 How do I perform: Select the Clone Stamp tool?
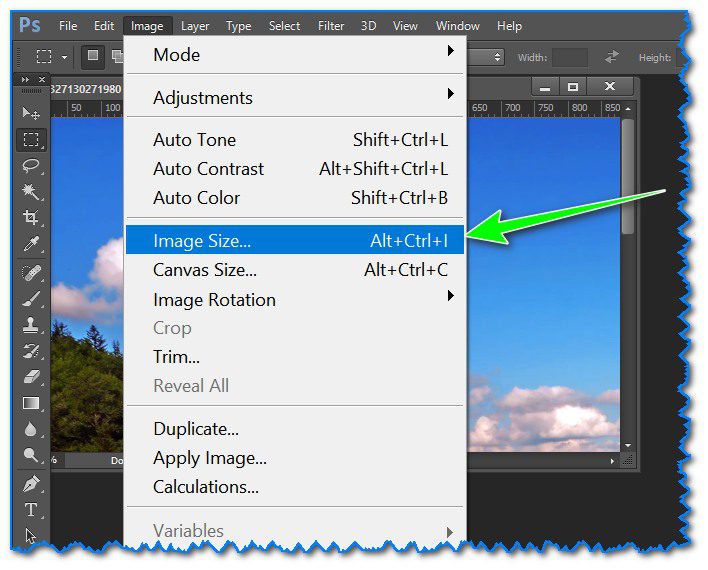pyautogui.click(x=31, y=324)
